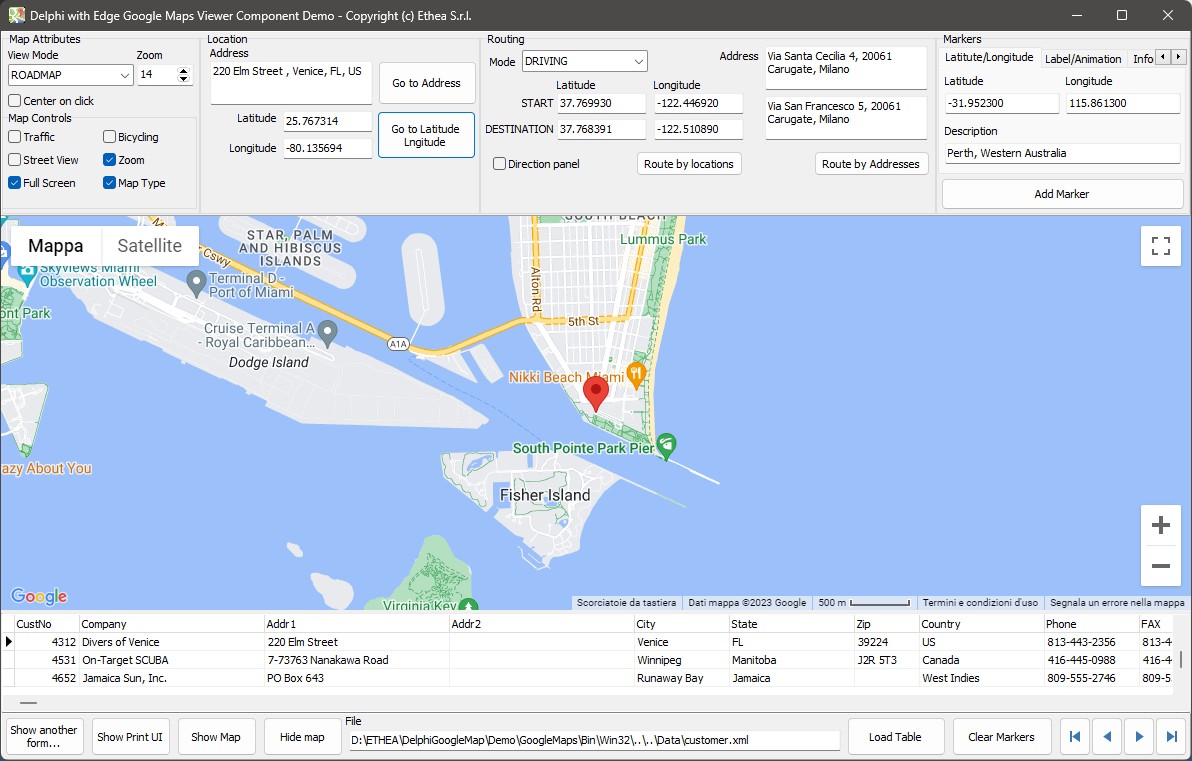Zoom in with the map plus button

1160,525
